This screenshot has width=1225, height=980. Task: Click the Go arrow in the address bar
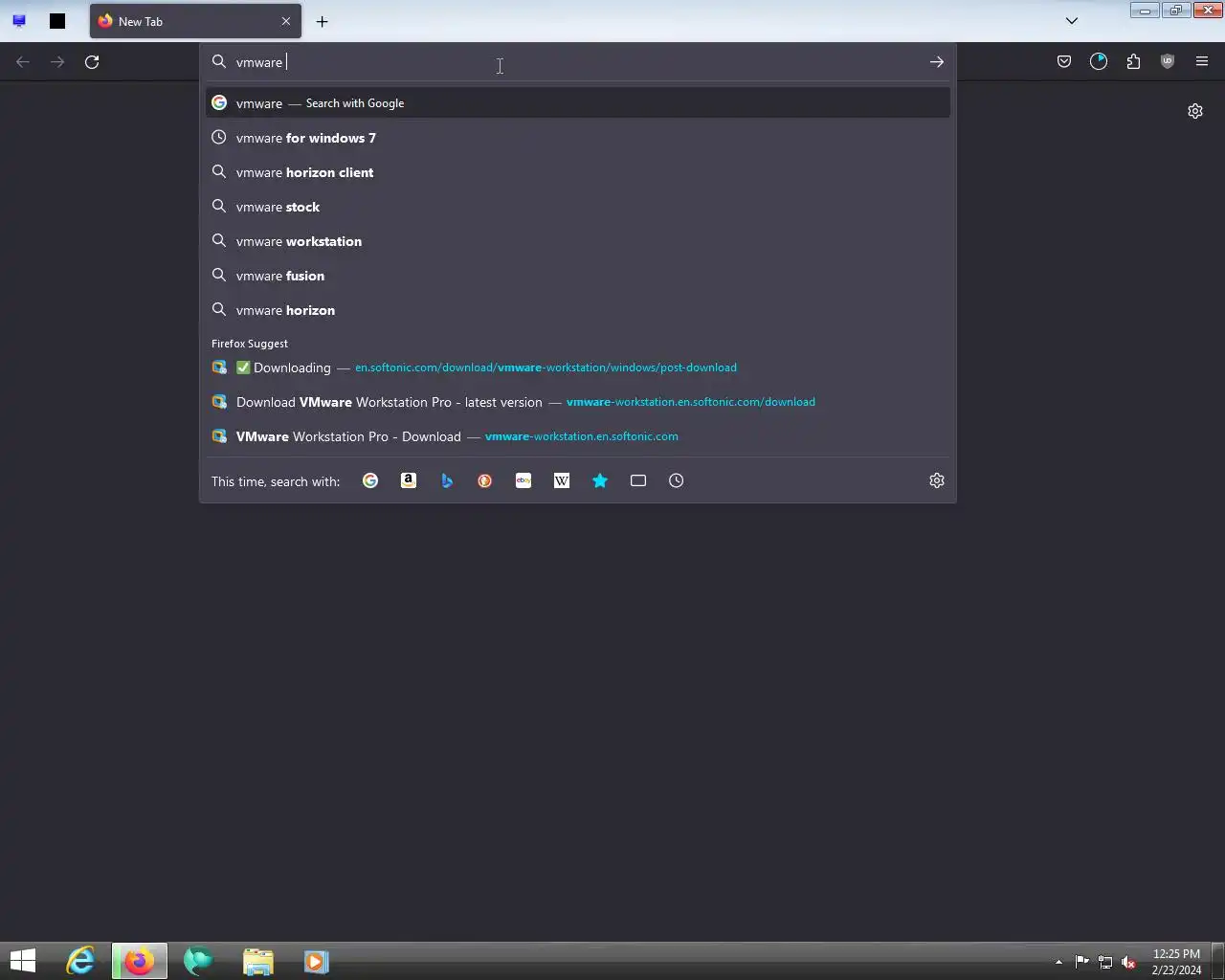pyautogui.click(x=937, y=62)
